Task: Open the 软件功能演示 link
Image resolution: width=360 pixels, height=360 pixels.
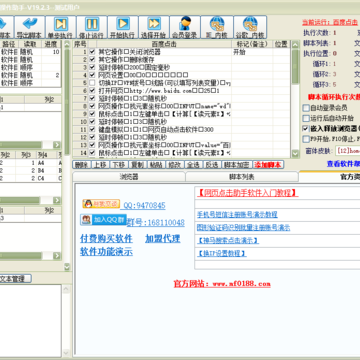Action: [106, 252]
